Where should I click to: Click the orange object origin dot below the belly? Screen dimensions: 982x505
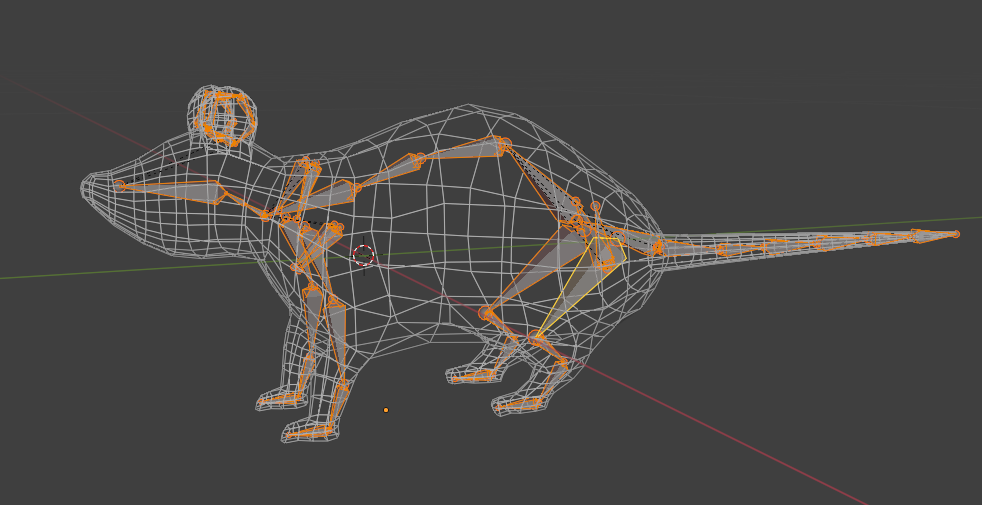click(x=386, y=410)
